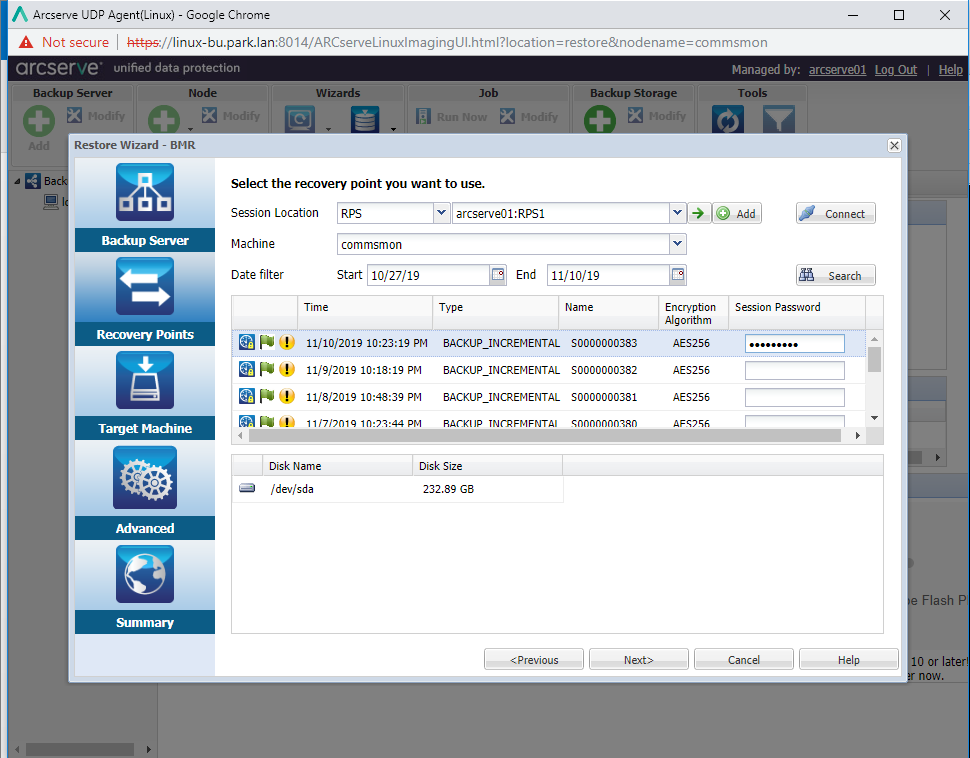
Task: Click the /dev/sda disk icon
Action: 247,488
